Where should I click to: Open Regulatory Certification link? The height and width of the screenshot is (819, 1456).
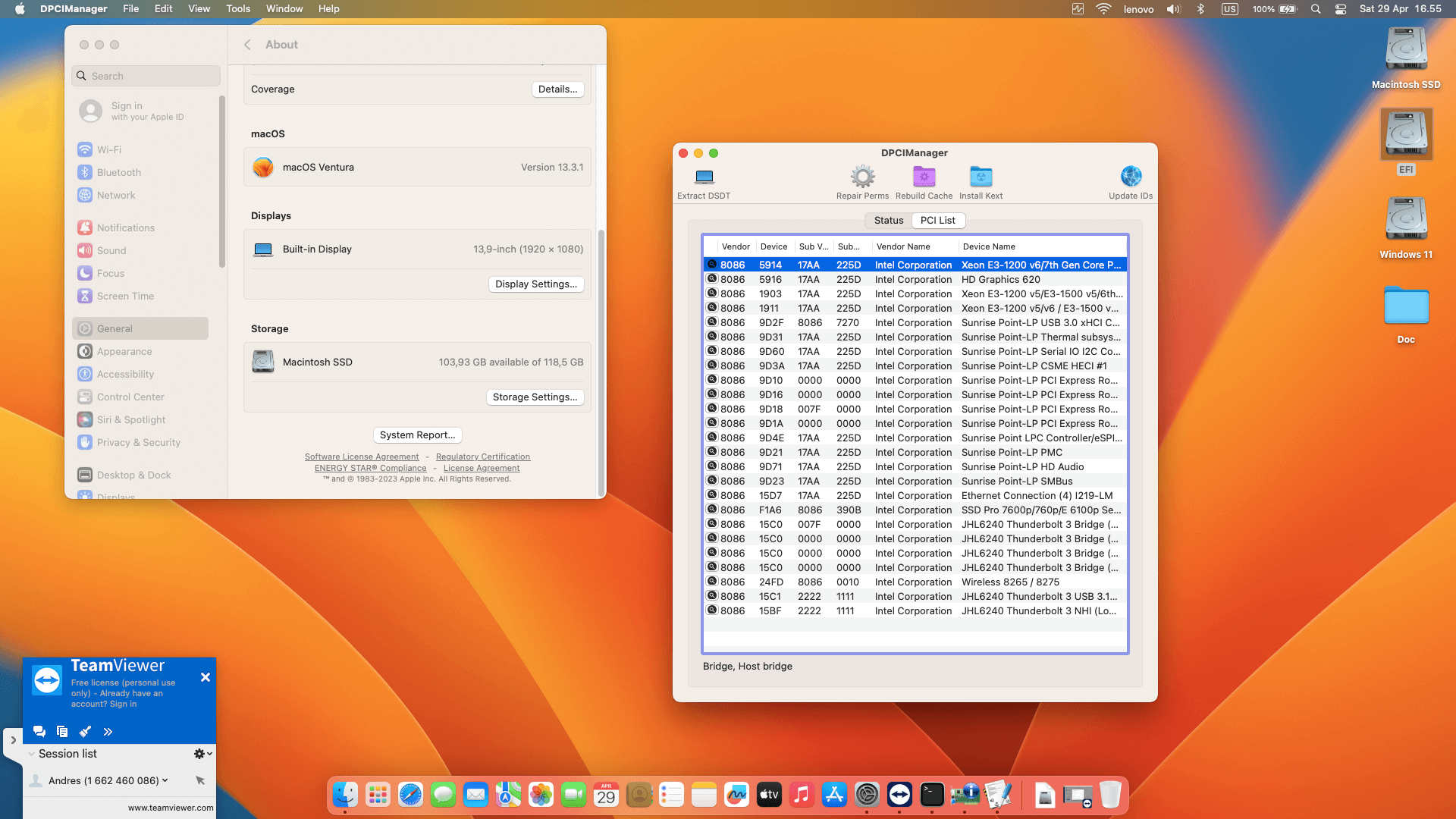(483, 457)
